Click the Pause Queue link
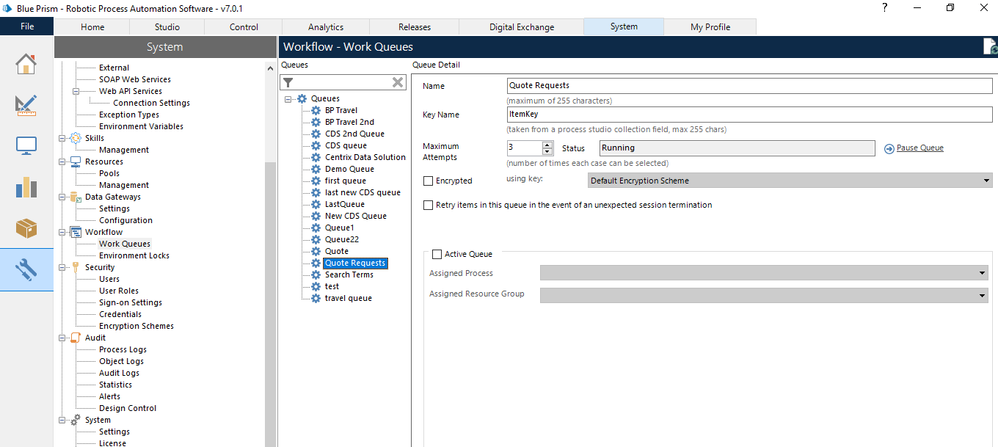Image resolution: width=998 pixels, height=447 pixels. click(x=920, y=148)
